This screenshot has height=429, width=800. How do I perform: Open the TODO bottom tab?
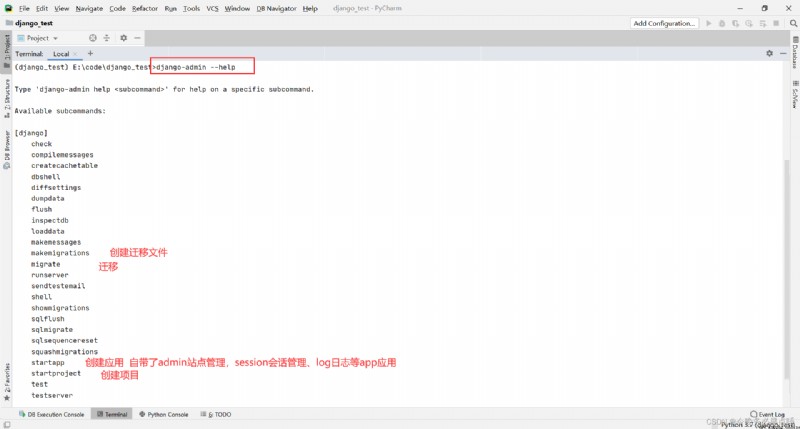click(x=216, y=414)
